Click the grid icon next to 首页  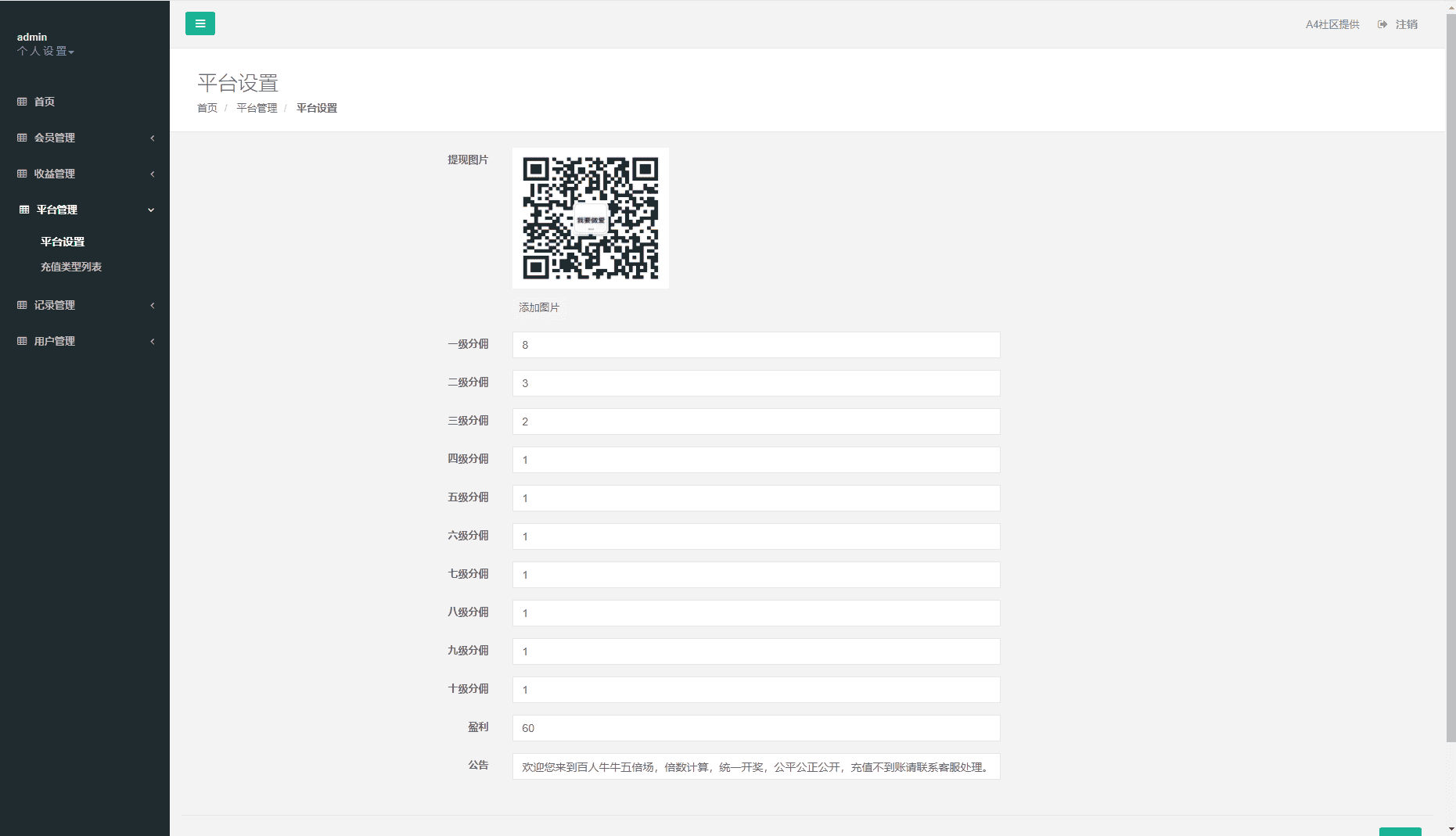[22, 102]
